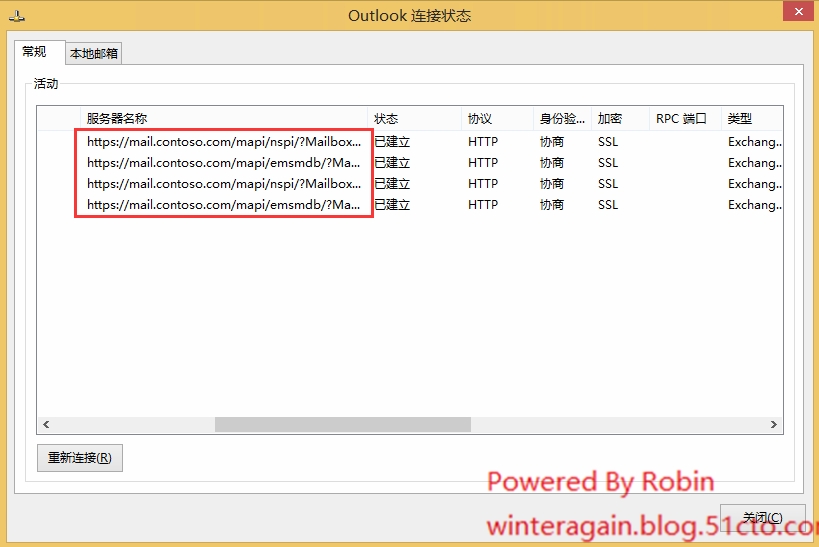Click 协商 authentication in fourth row
Image resolution: width=819 pixels, height=547 pixels.
pyautogui.click(x=552, y=204)
